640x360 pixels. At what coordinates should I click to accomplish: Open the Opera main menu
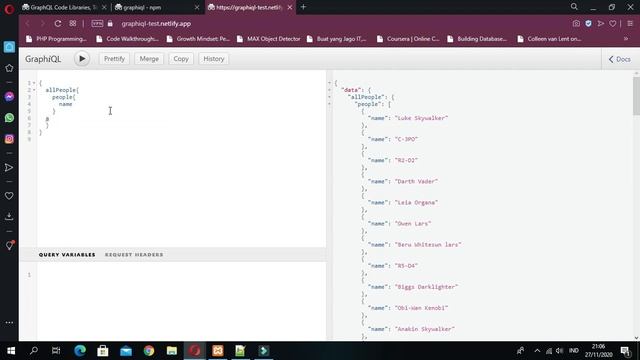9,9
